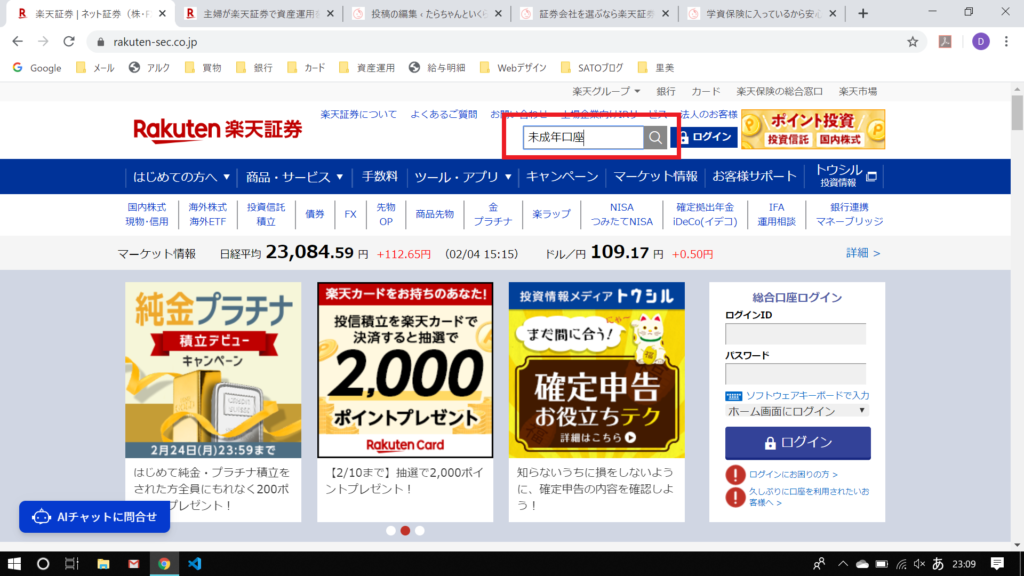Open 2,000ポイントプレゼント banner
1024x576 pixels.
pos(405,370)
